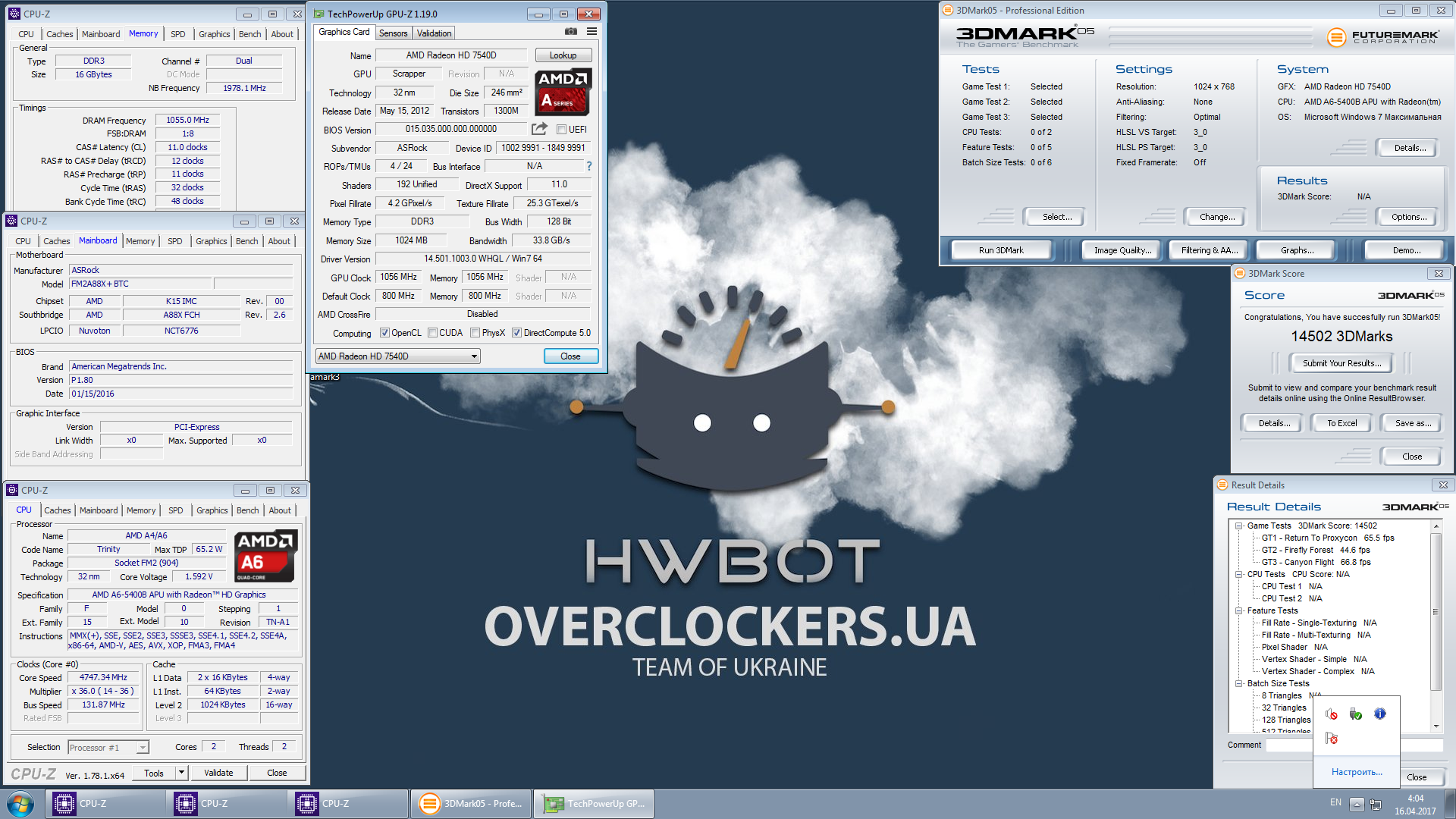Screen dimensions: 1456x819
Task: Click the Bus Interface question mark
Action: tap(588, 166)
